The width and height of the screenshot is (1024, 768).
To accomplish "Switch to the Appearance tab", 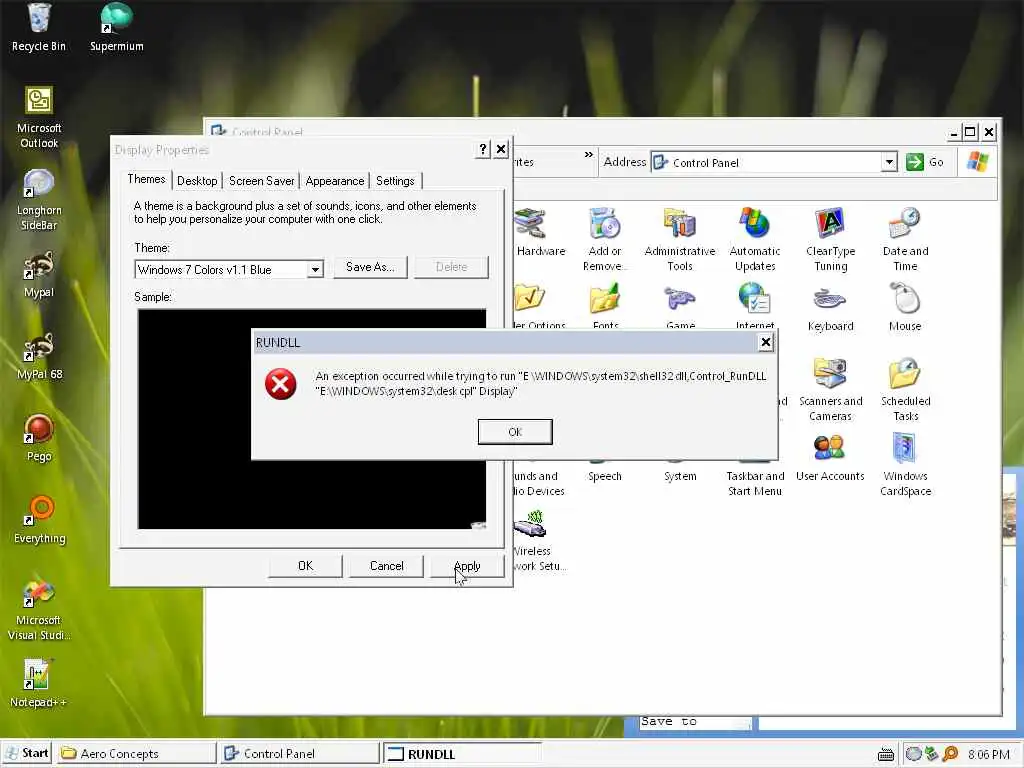I will 334,181.
